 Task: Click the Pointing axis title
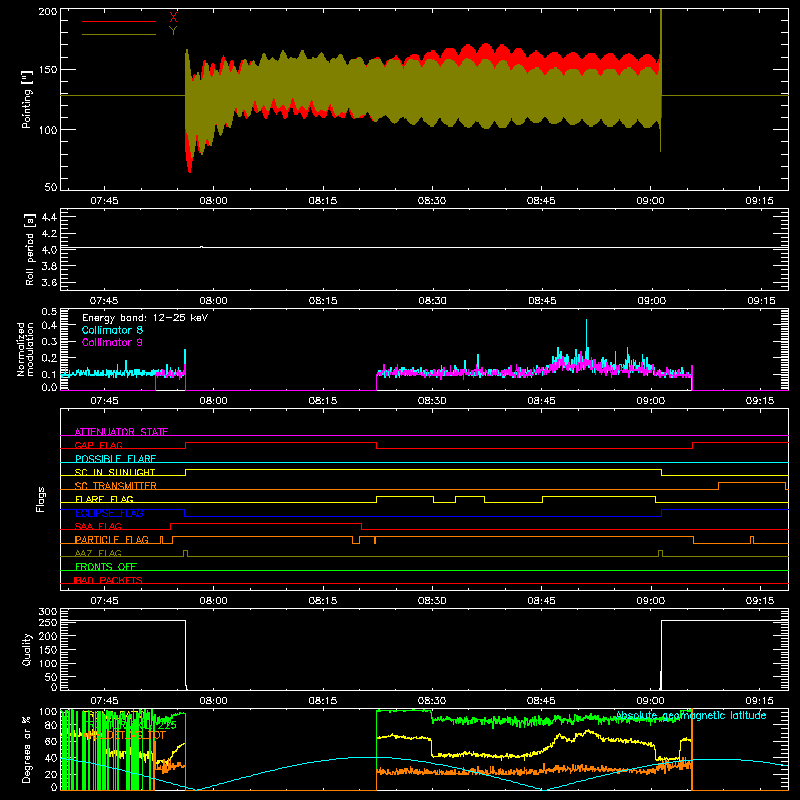tap(27, 99)
